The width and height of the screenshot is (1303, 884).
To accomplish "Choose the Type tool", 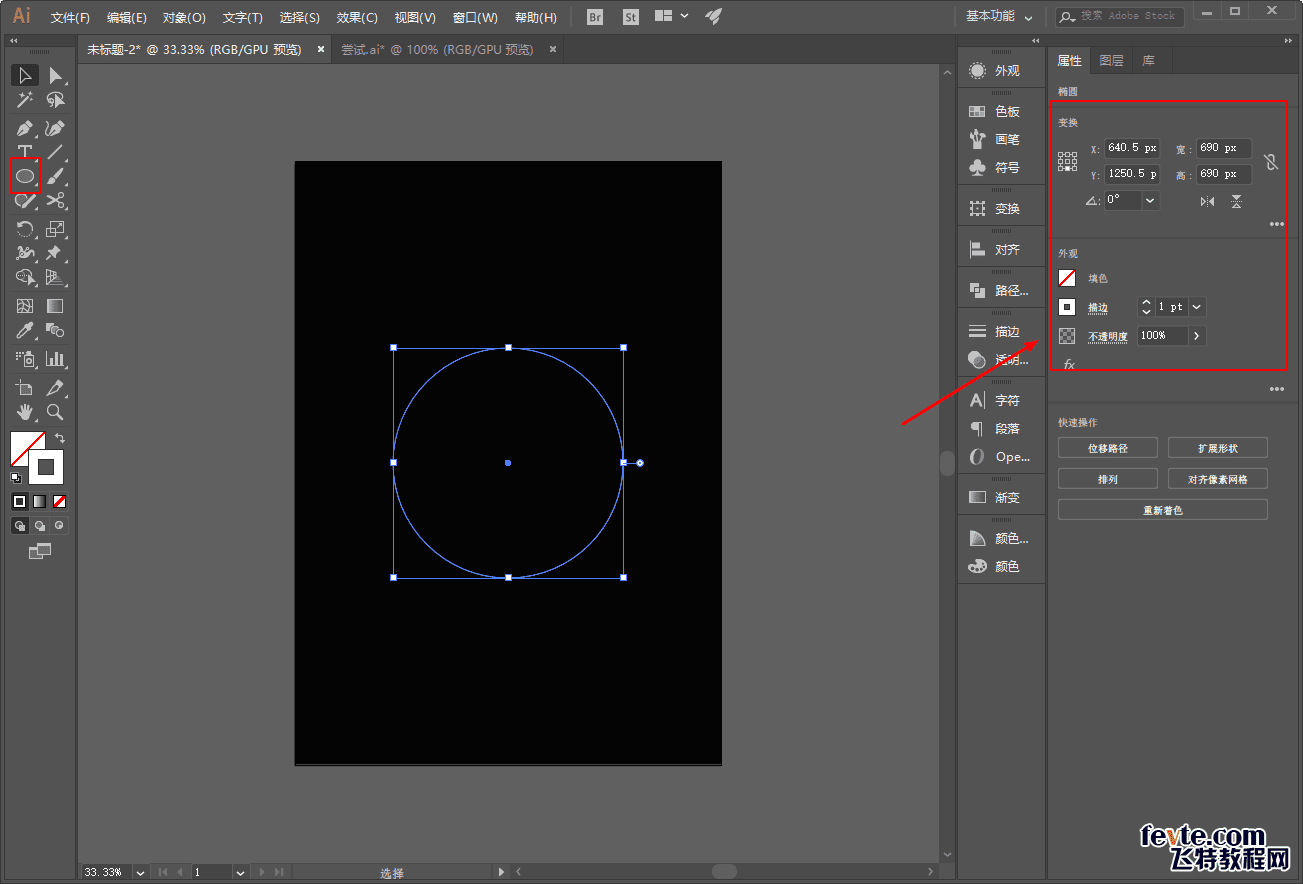I will tap(25, 152).
